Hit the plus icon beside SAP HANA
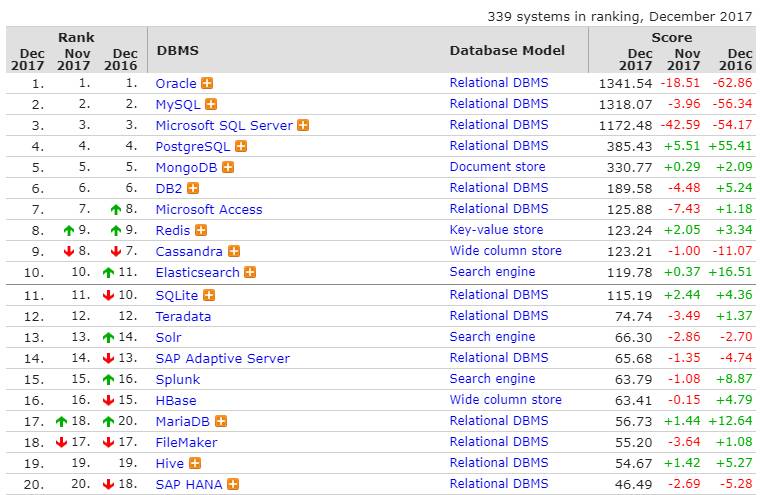The width and height of the screenshot is (766, 495). [233, 484]
